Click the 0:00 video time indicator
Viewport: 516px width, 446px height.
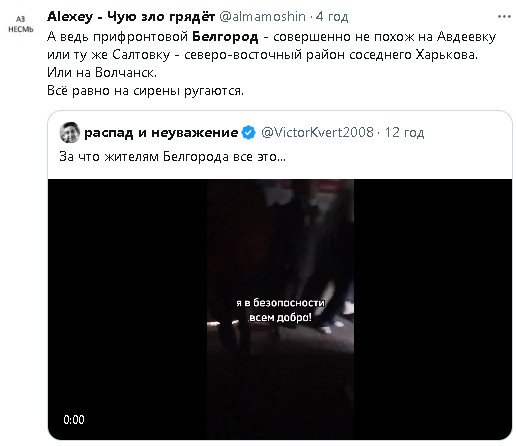tap(74, 419)
